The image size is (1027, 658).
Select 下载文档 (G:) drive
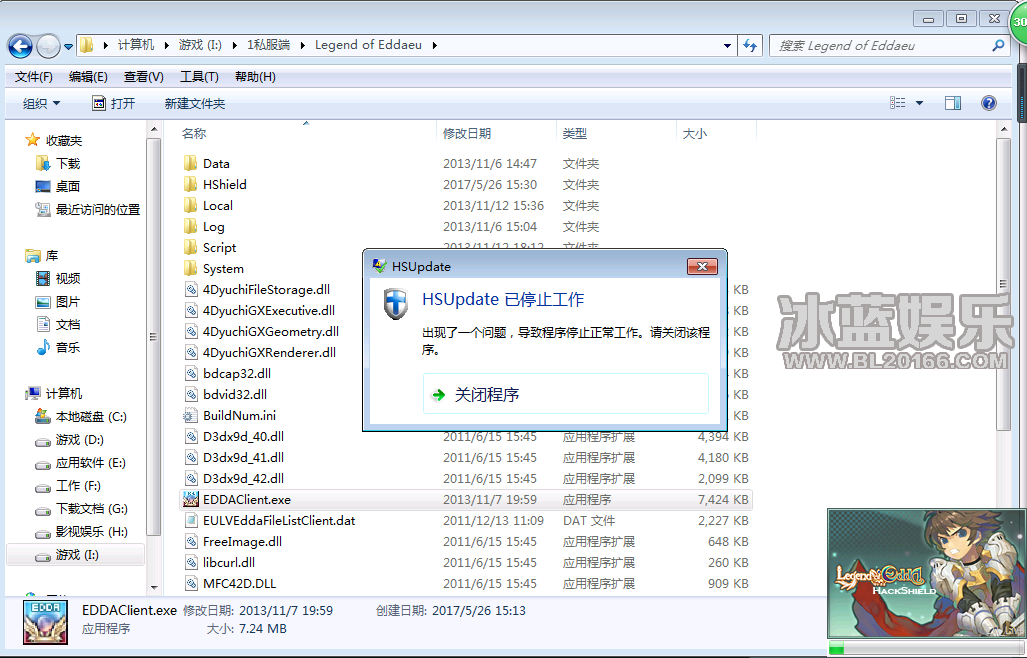[x=82, y=509]
